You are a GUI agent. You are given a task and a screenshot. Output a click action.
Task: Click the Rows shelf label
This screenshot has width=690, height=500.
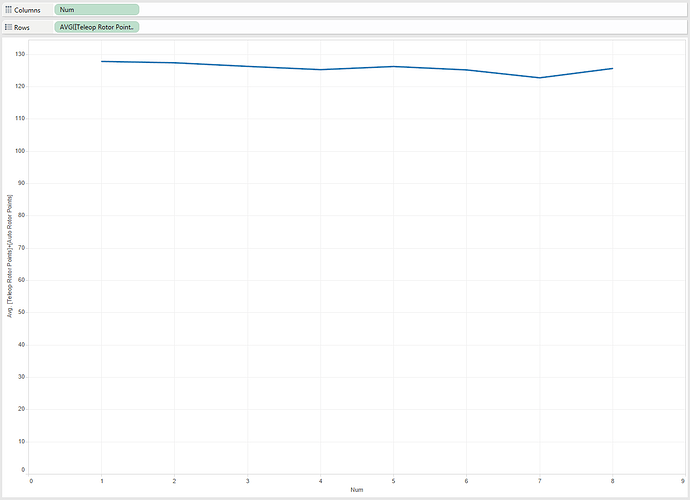(x=22, y=27)
